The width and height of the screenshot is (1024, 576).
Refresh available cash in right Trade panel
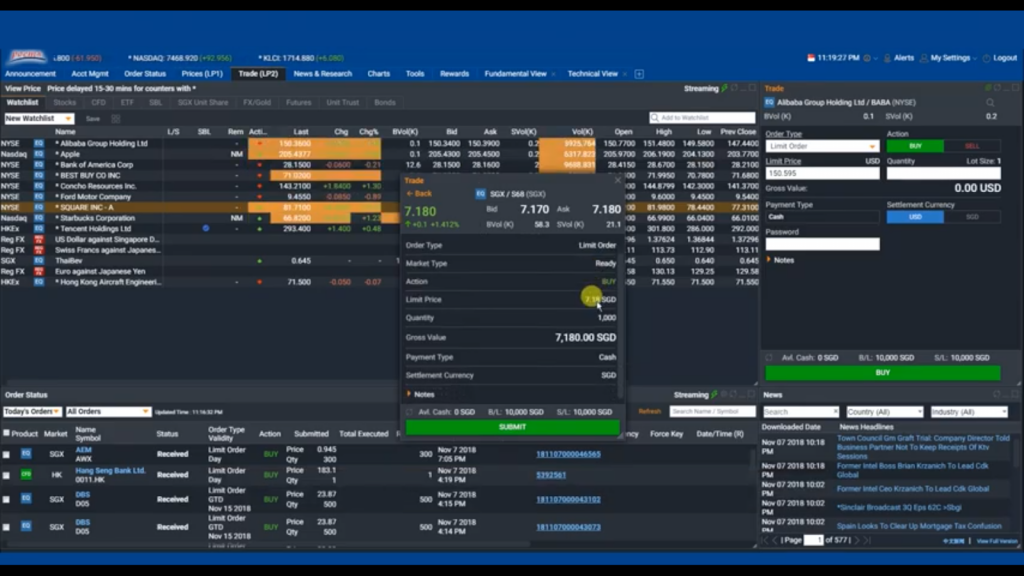click(x=769, y=358)
